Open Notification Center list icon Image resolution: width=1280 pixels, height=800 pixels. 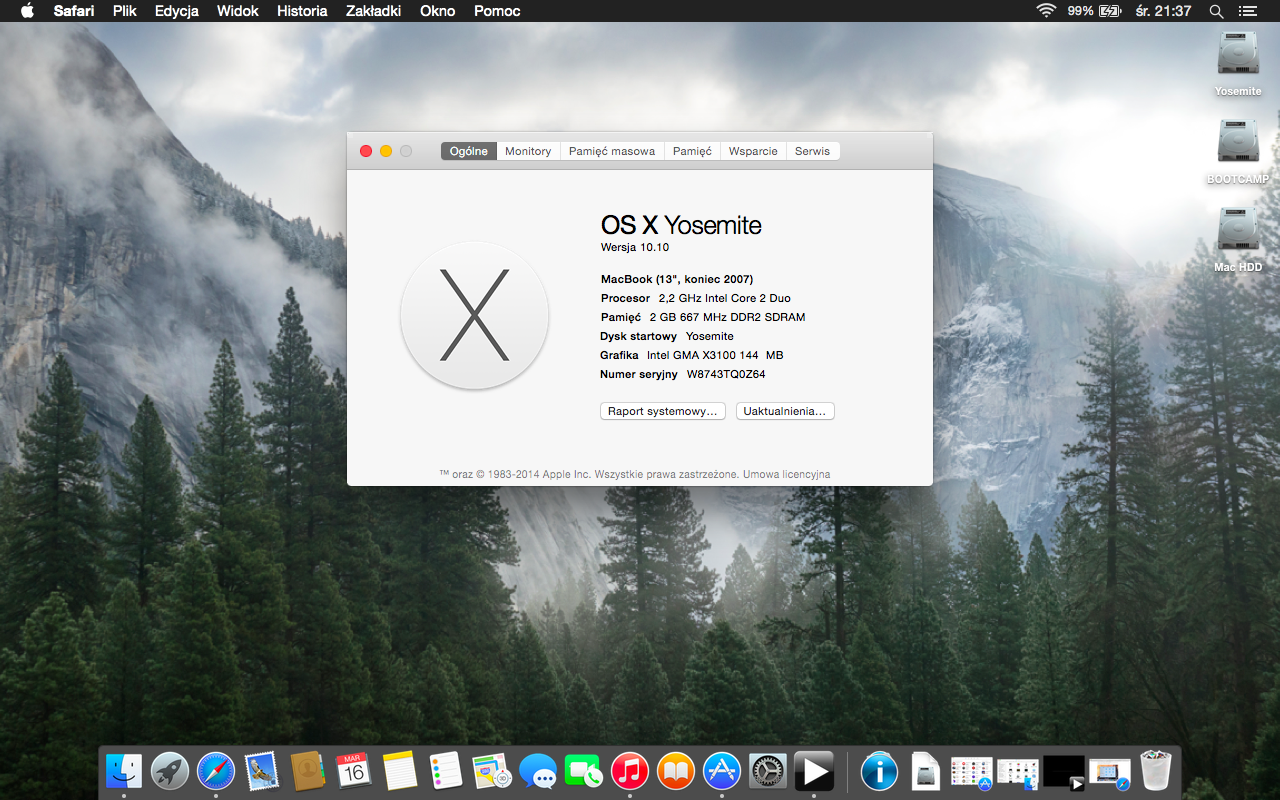1247,11
